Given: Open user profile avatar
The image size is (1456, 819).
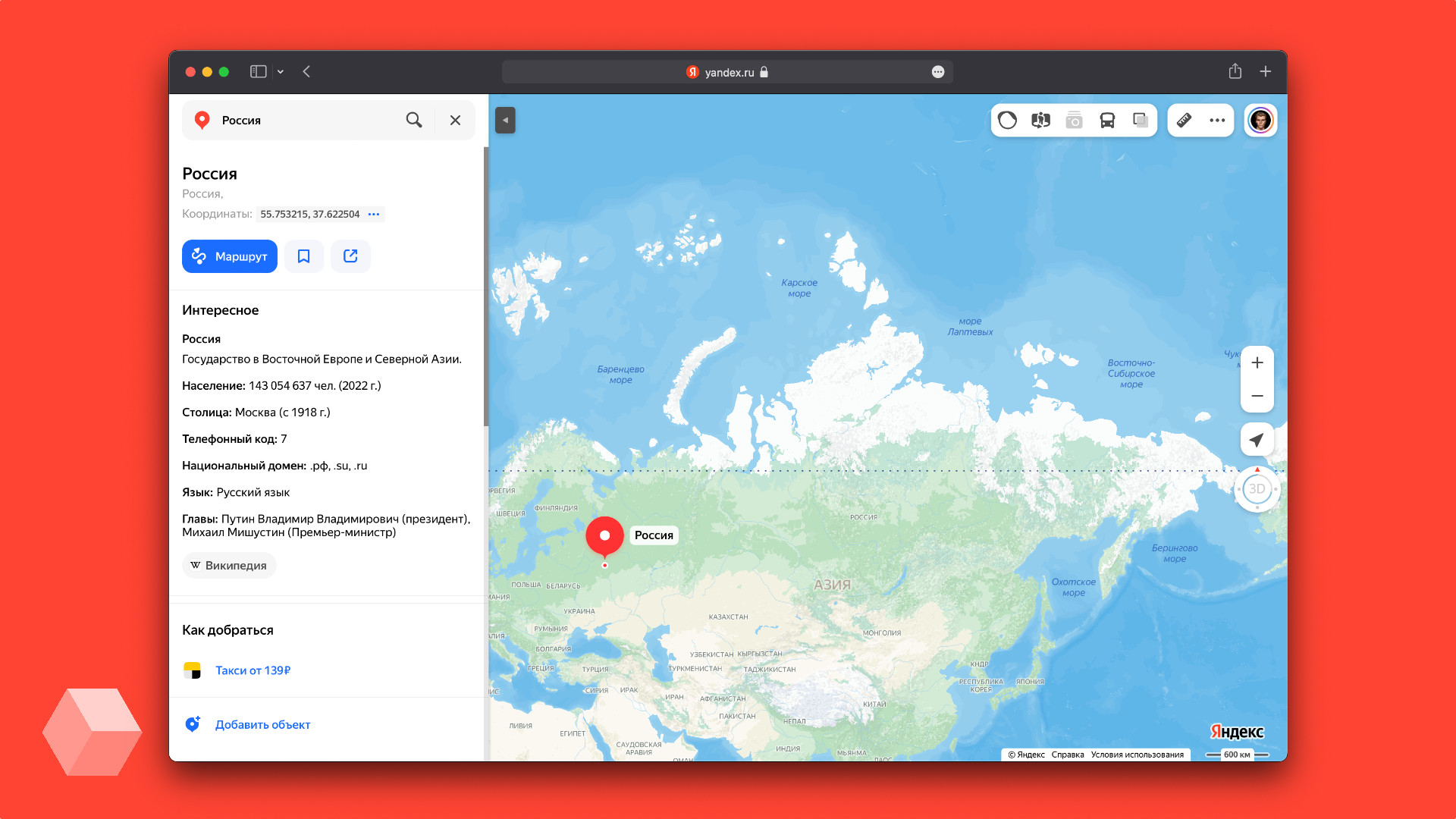Looking at the screenshot, I should point(1260,120).
